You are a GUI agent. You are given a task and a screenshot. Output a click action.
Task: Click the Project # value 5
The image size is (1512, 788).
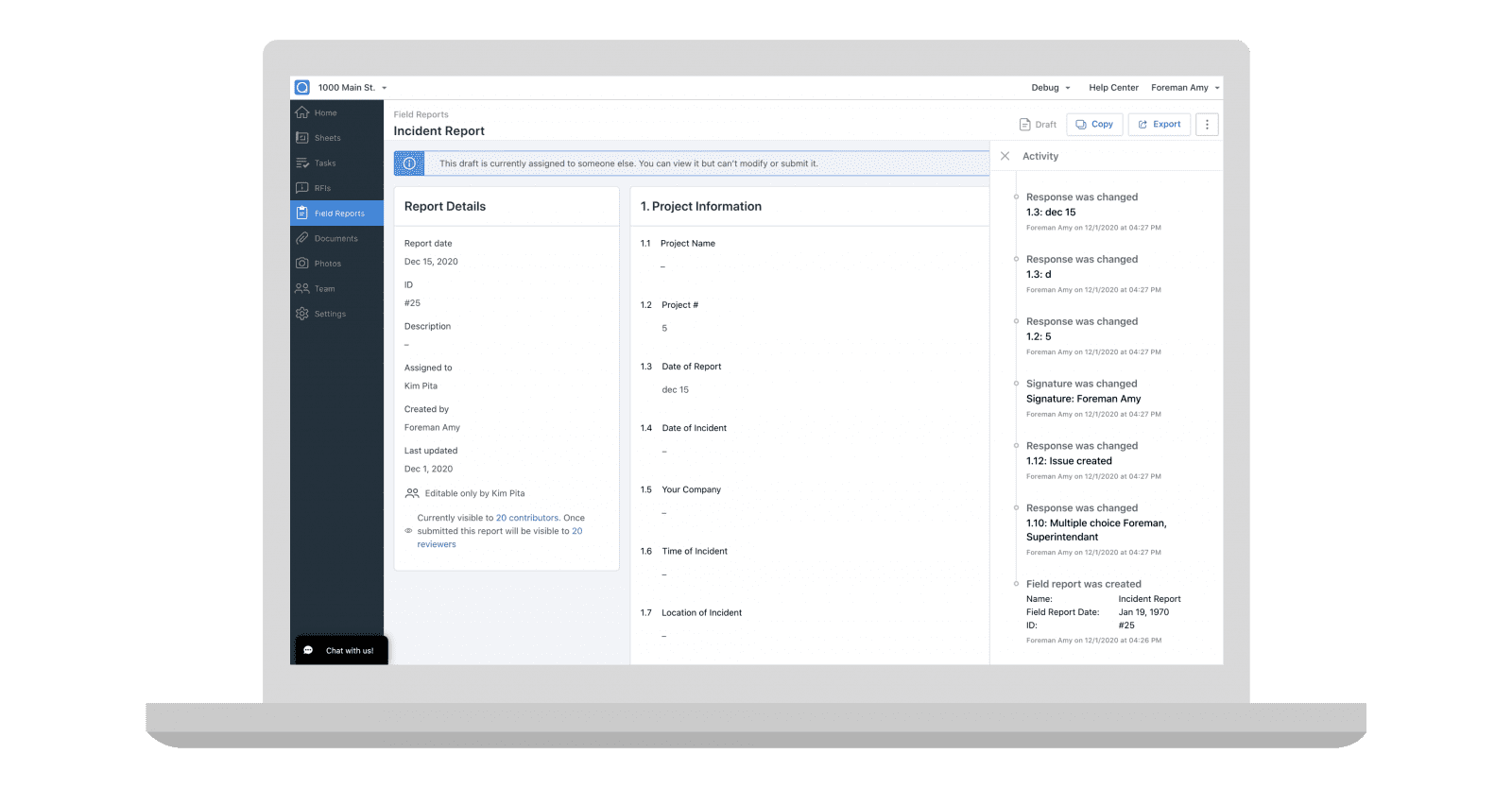pyautogui.click(x=665, y=329)
